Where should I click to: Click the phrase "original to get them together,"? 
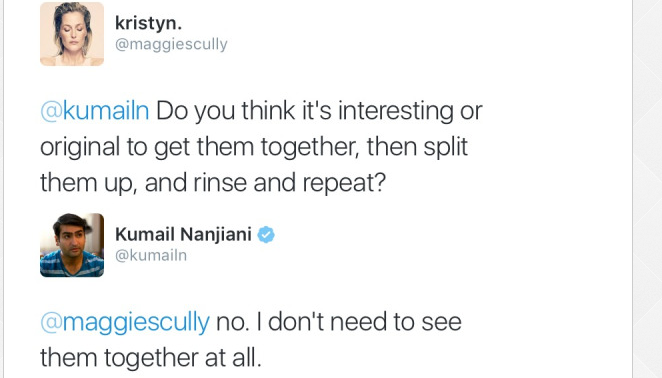200,147
